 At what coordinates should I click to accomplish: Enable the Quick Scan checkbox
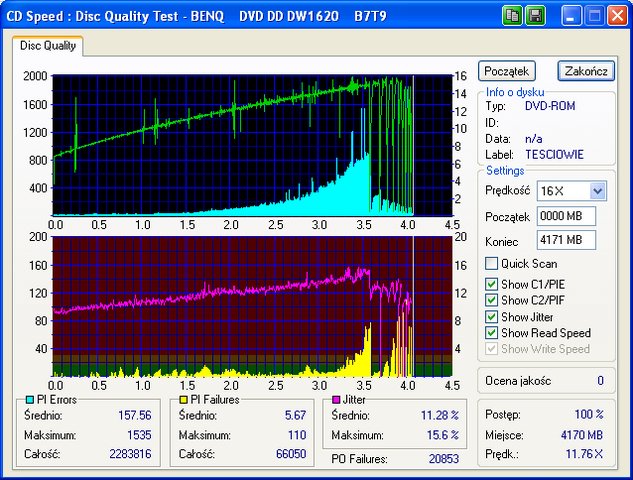pyautogui.click(x=491, y=264)
